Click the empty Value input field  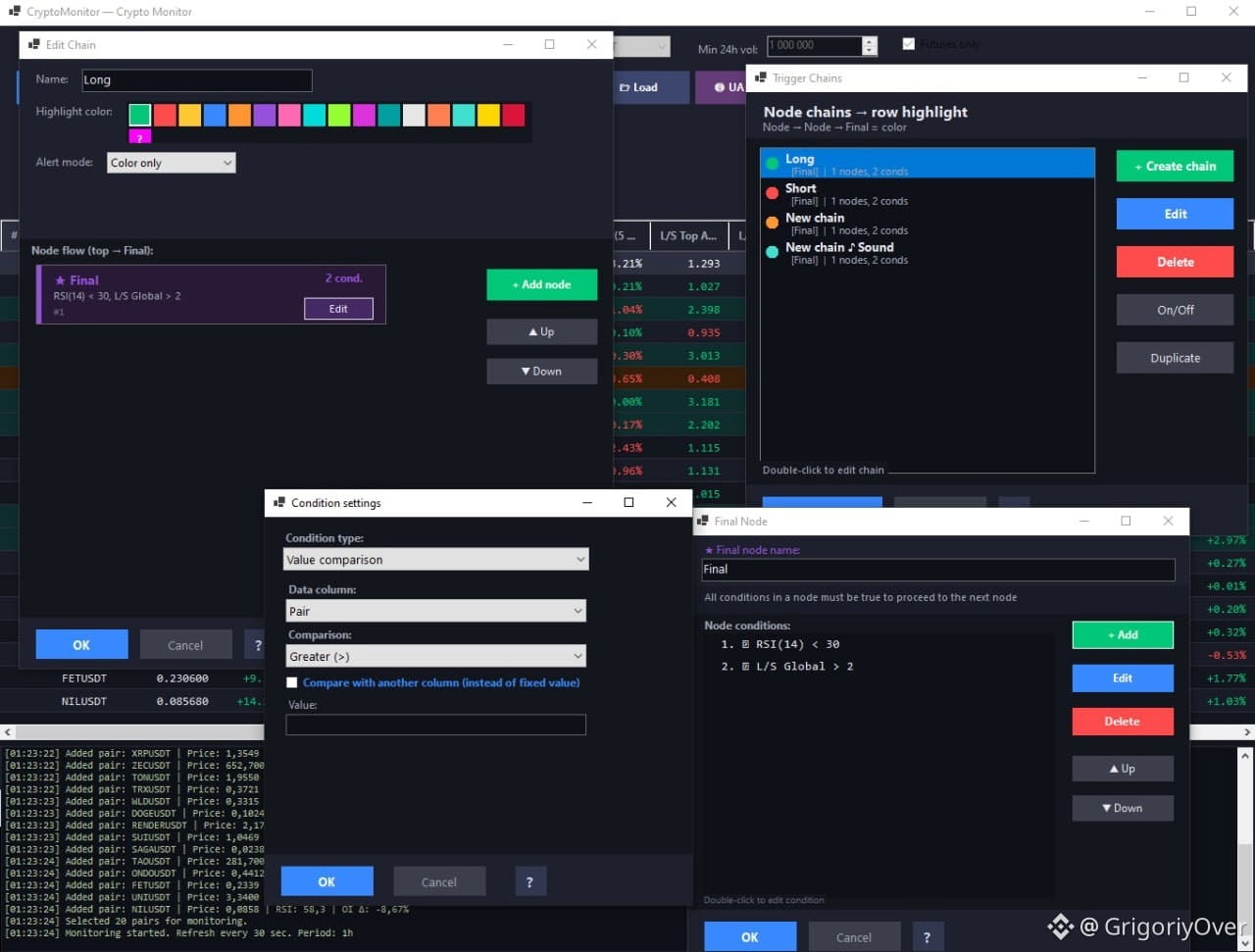click(435, 725)
